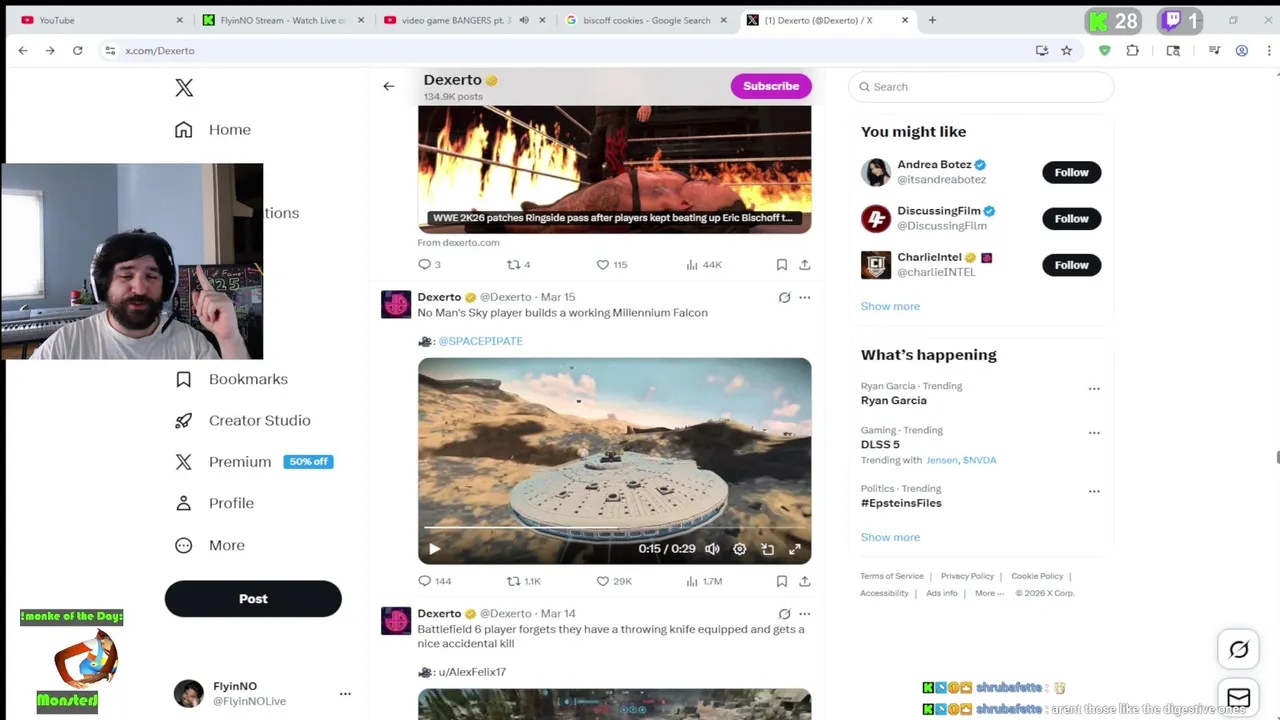Open the Messages envelope button

[x=1239, y=698]
